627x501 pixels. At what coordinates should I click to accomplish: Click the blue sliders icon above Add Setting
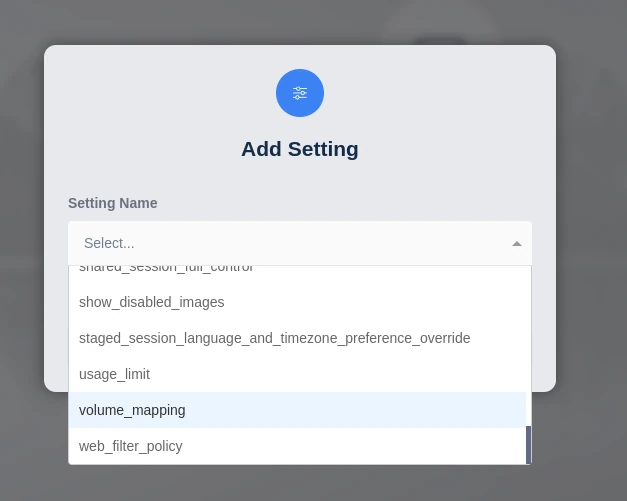click(300, 93)
